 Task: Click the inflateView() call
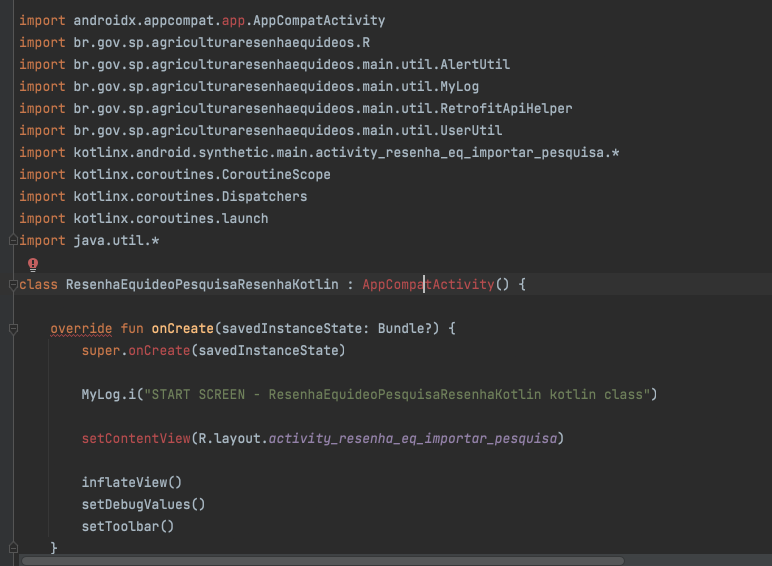(x=132, y=482)
